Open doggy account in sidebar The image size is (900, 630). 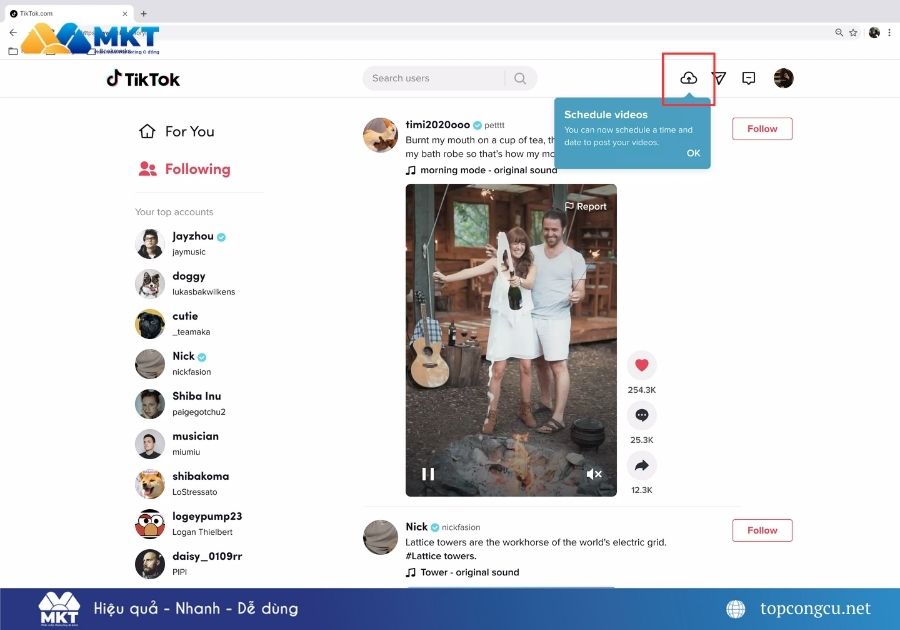click(x=185, y=283)
